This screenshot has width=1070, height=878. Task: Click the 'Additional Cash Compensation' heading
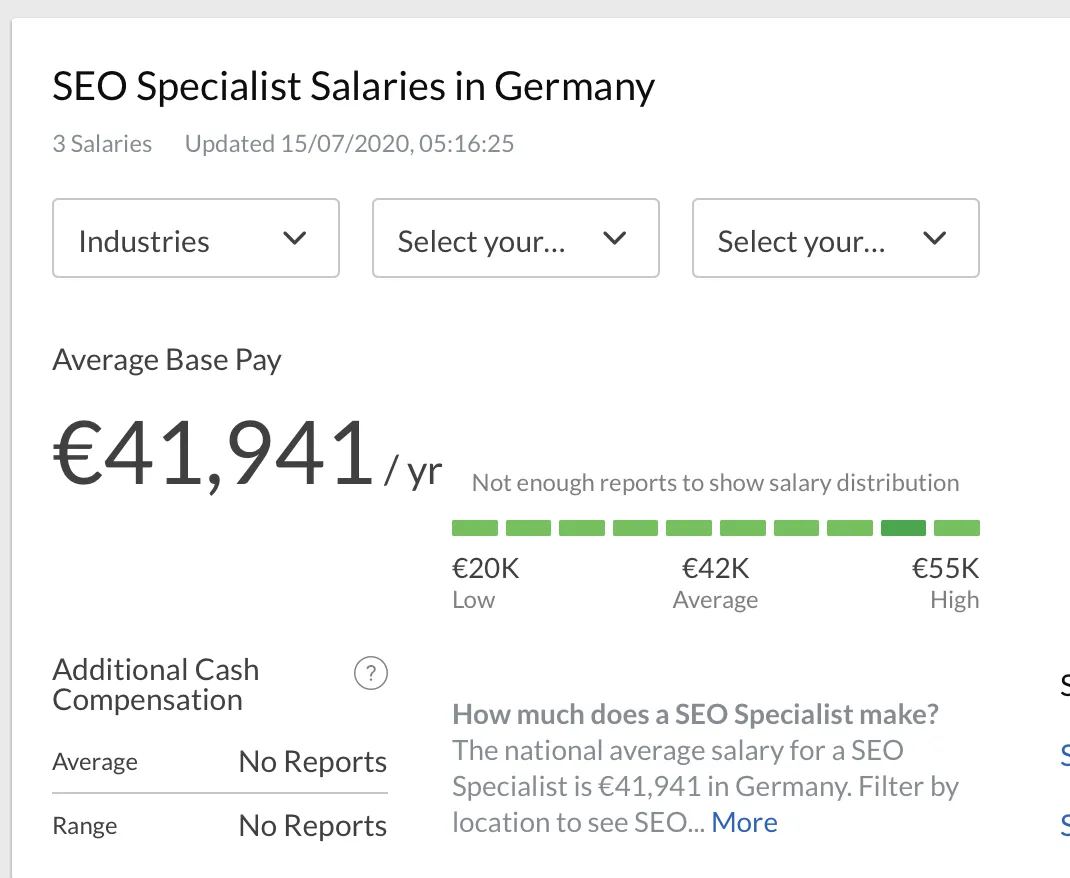(x=156, y=684)
